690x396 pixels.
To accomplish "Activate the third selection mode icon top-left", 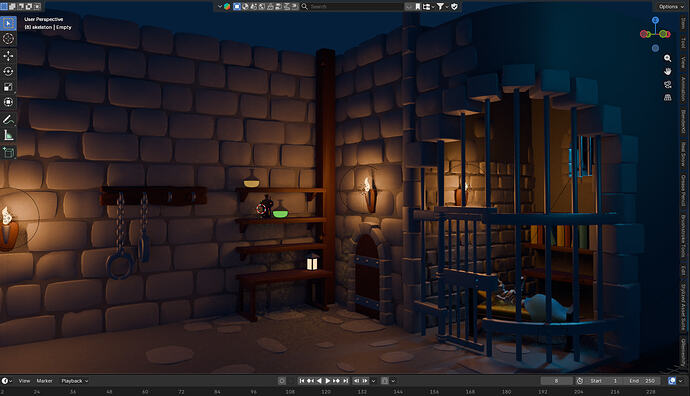I will click(x=21, y=6).
